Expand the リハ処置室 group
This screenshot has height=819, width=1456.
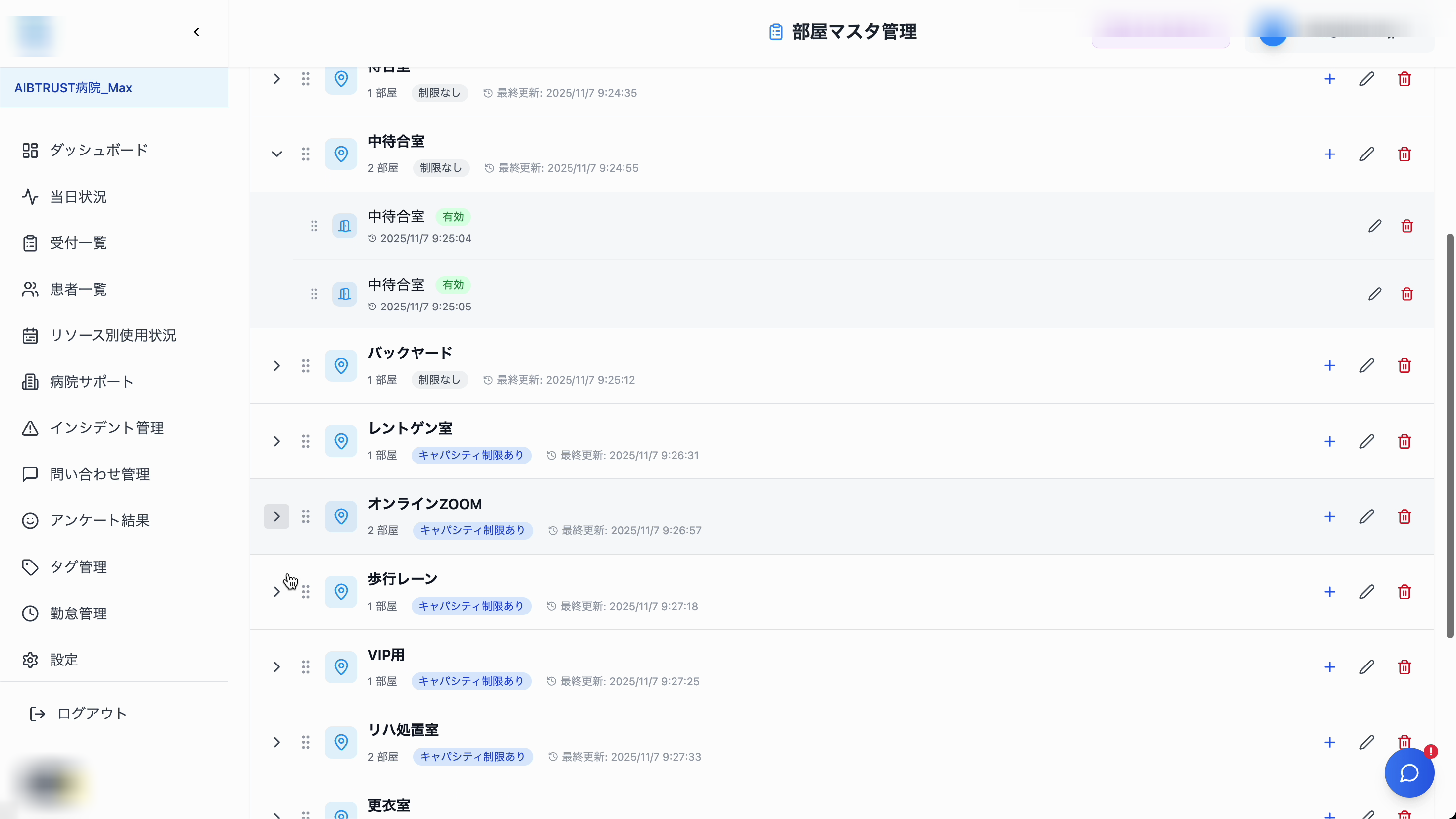276,742
